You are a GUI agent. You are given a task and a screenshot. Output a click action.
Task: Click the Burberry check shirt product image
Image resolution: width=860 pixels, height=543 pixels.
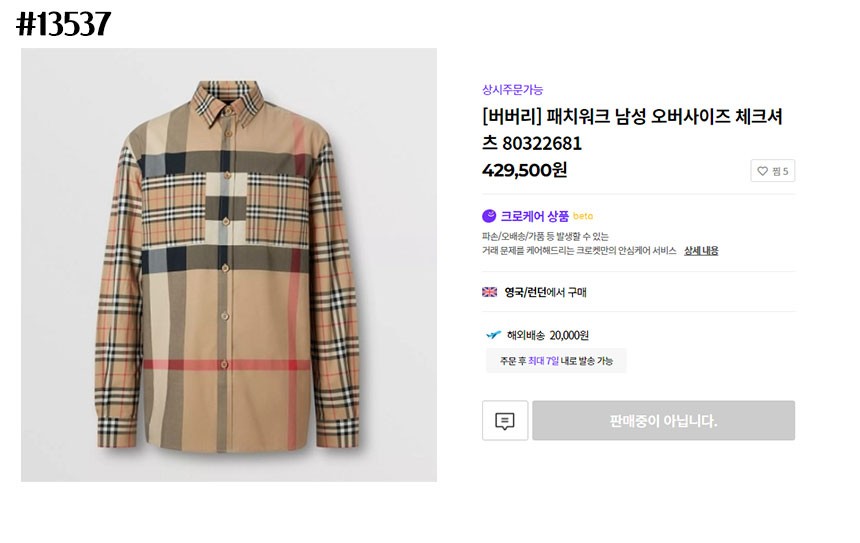pos(229,265)
